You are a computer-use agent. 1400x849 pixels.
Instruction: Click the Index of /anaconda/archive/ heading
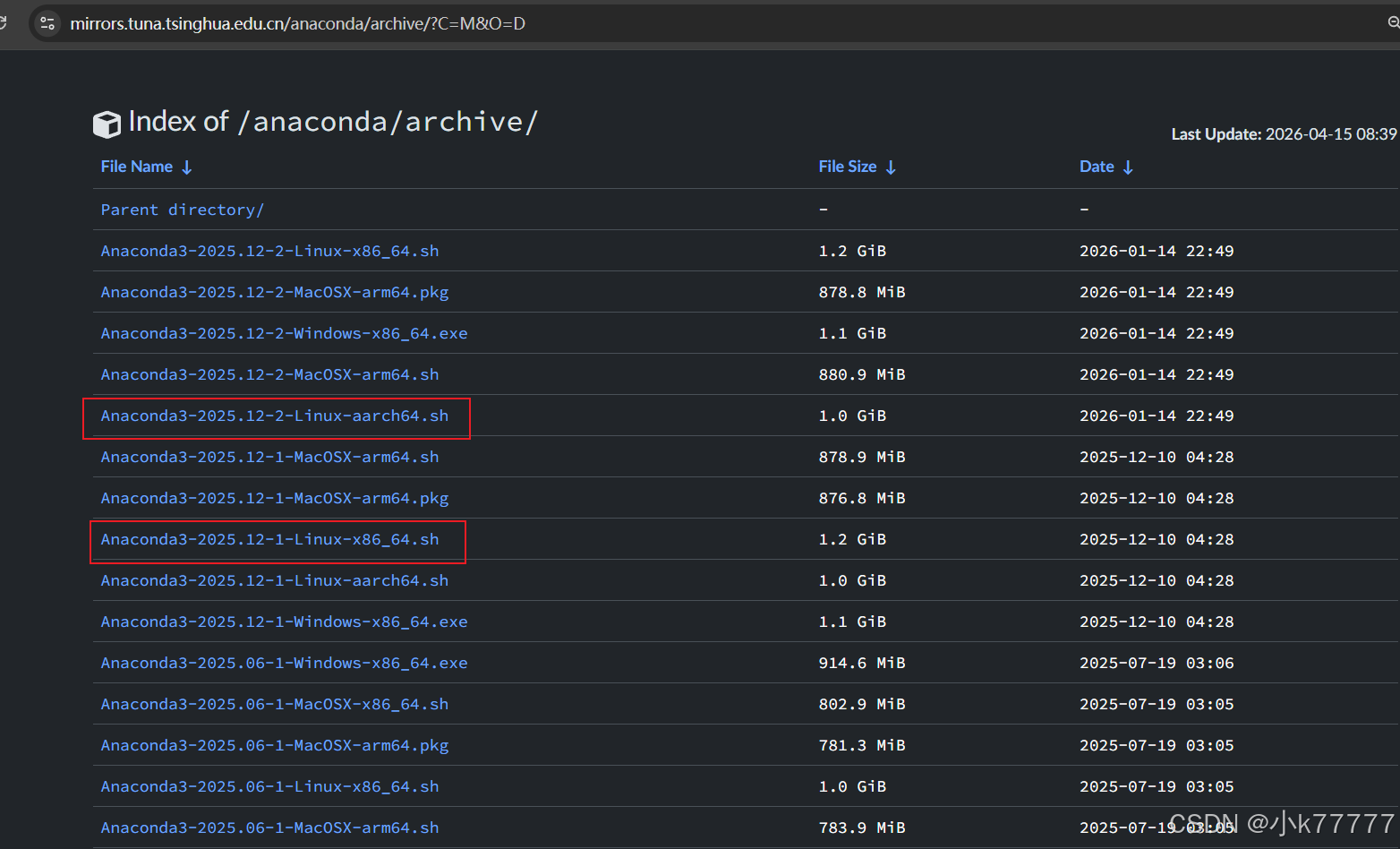[x=333, y=121]
